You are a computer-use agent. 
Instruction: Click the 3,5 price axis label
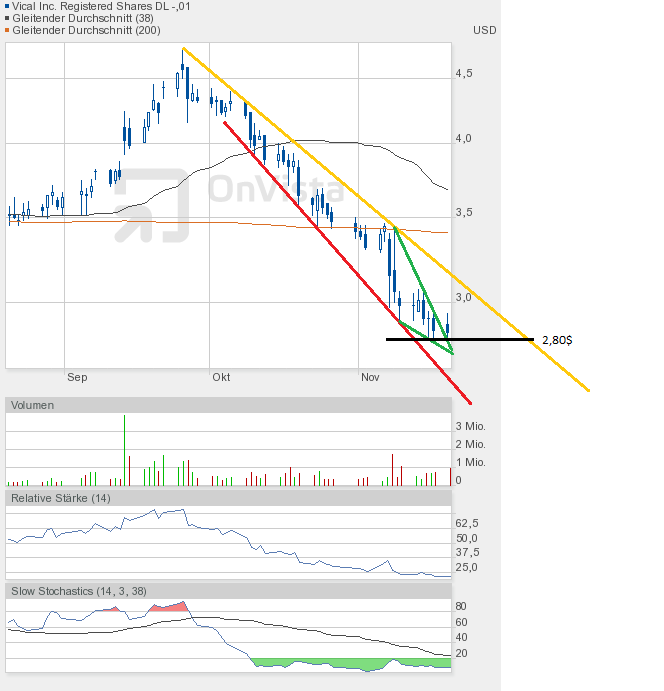[464, 212]
